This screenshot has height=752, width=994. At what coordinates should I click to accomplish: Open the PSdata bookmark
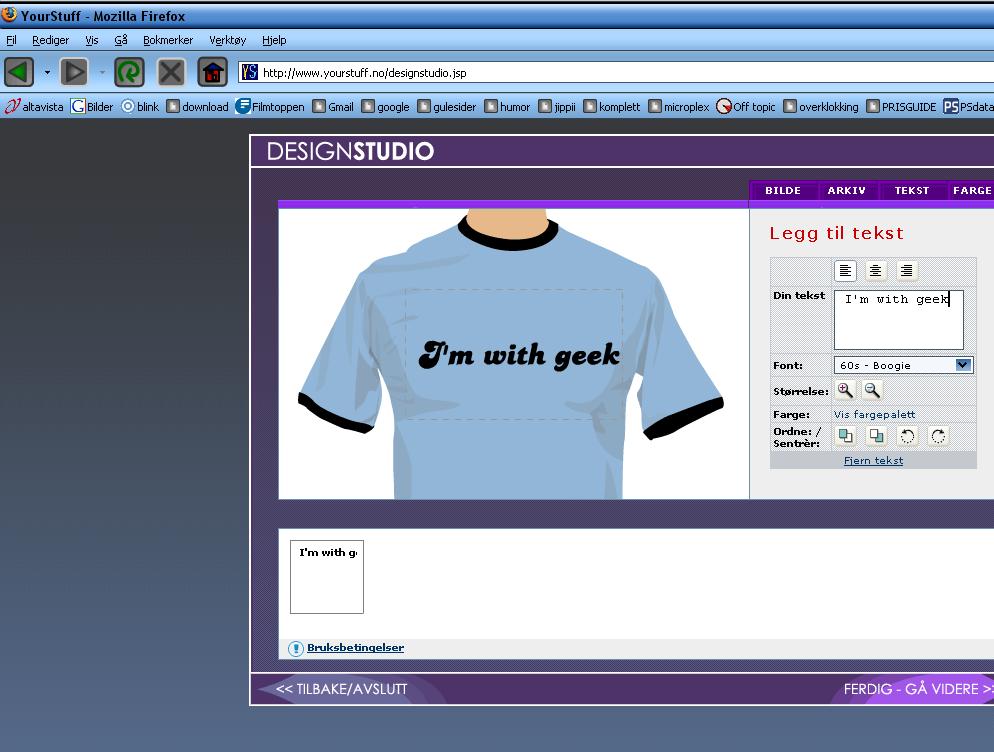968,107
